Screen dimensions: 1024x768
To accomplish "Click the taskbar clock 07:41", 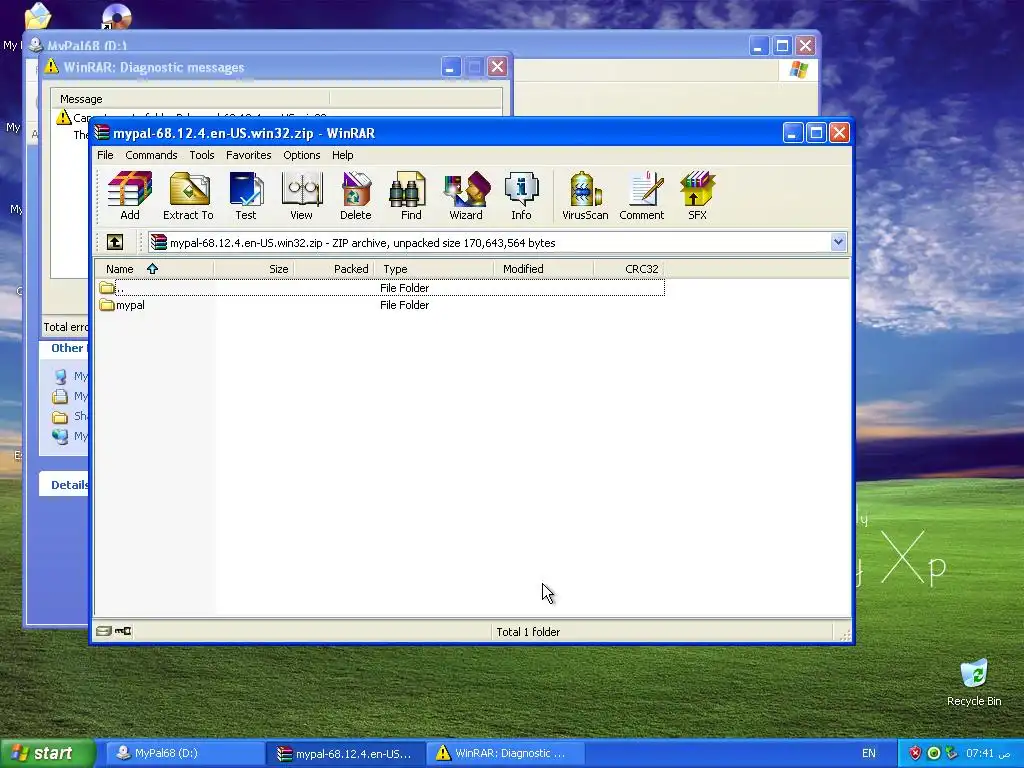I will (x=989, y=753).
